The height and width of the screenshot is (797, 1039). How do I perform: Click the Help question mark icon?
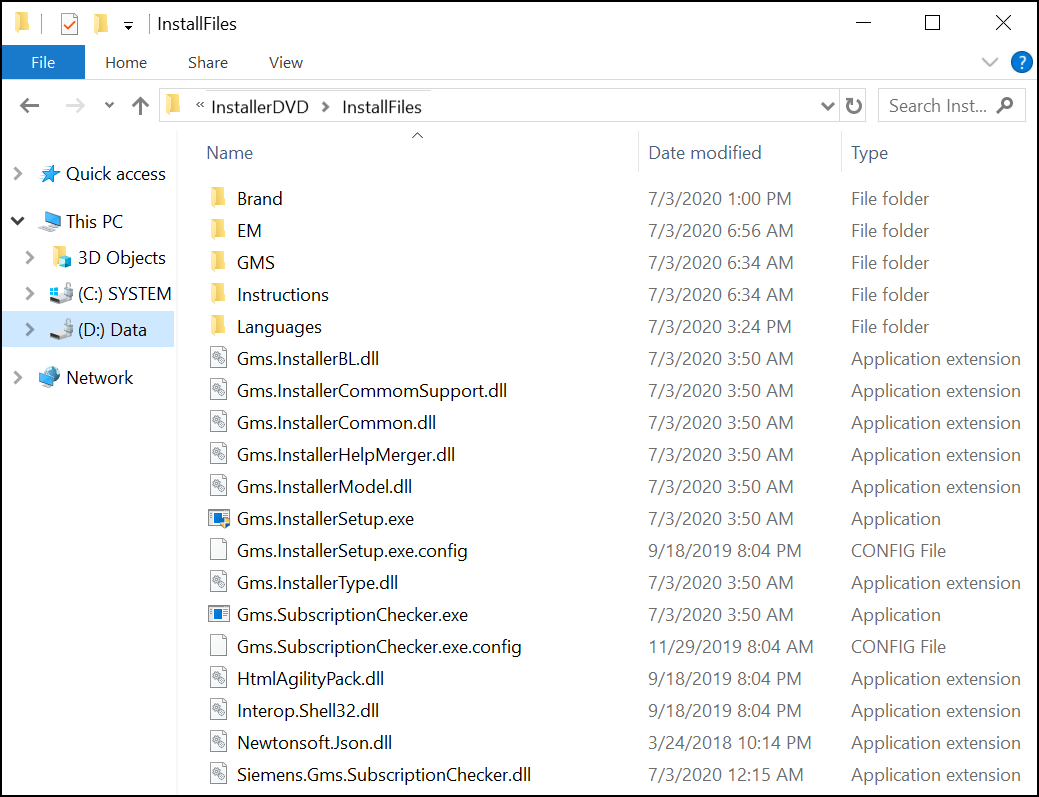coord(1021,62)
